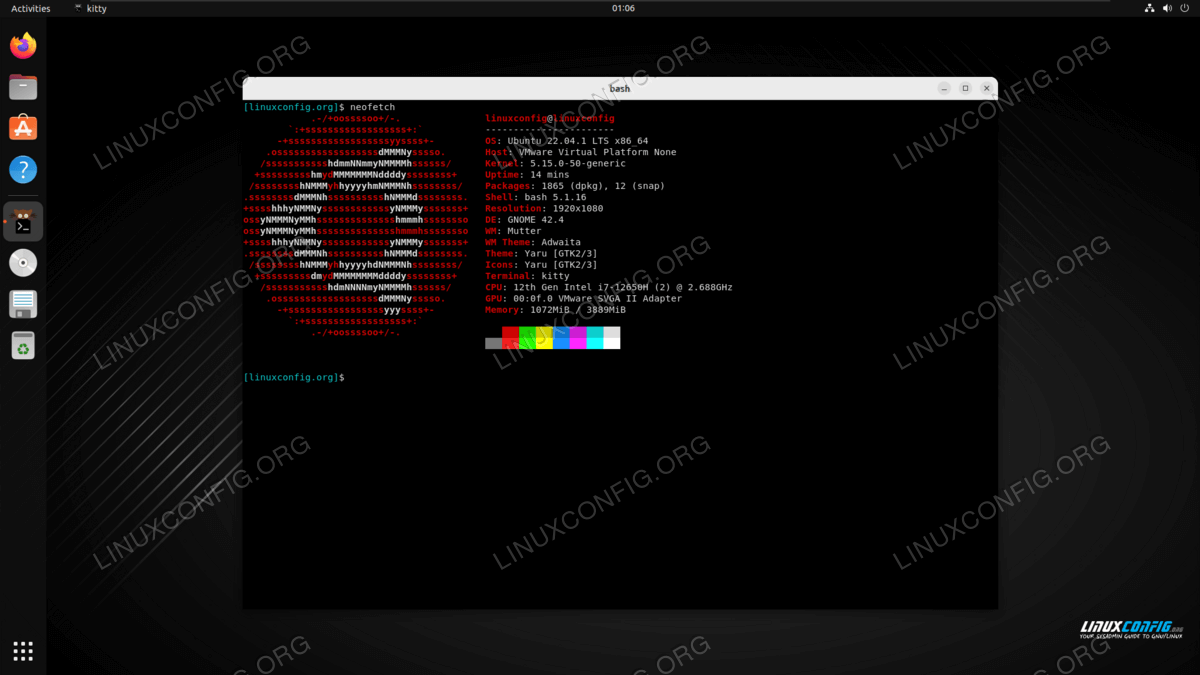Image resolution: width=1200 pixels, height=675 pixels.
Task: Click the linuxconfig@linuxconfig header line
Action: (550, 118)
